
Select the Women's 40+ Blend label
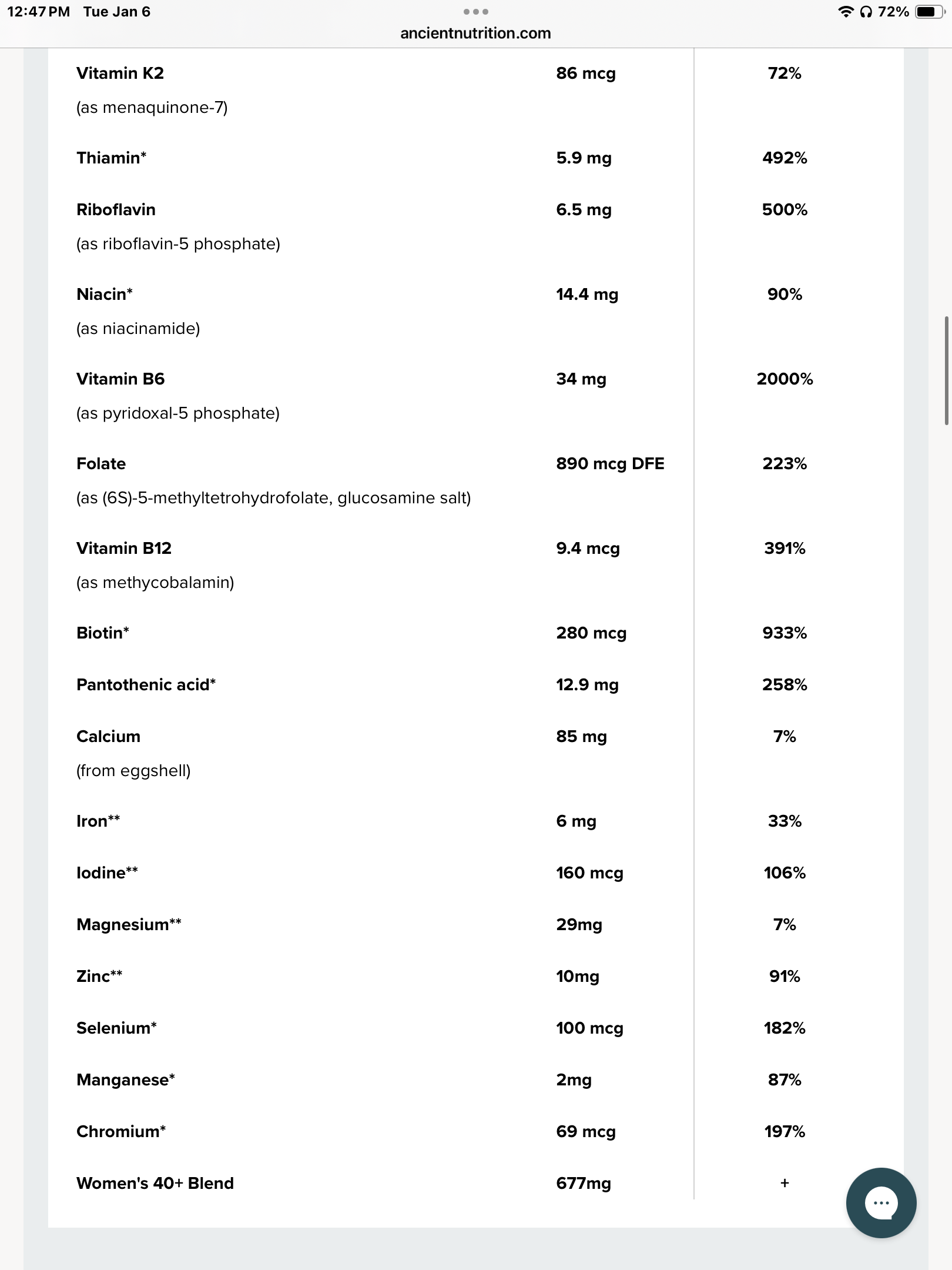pos(155,1183)
